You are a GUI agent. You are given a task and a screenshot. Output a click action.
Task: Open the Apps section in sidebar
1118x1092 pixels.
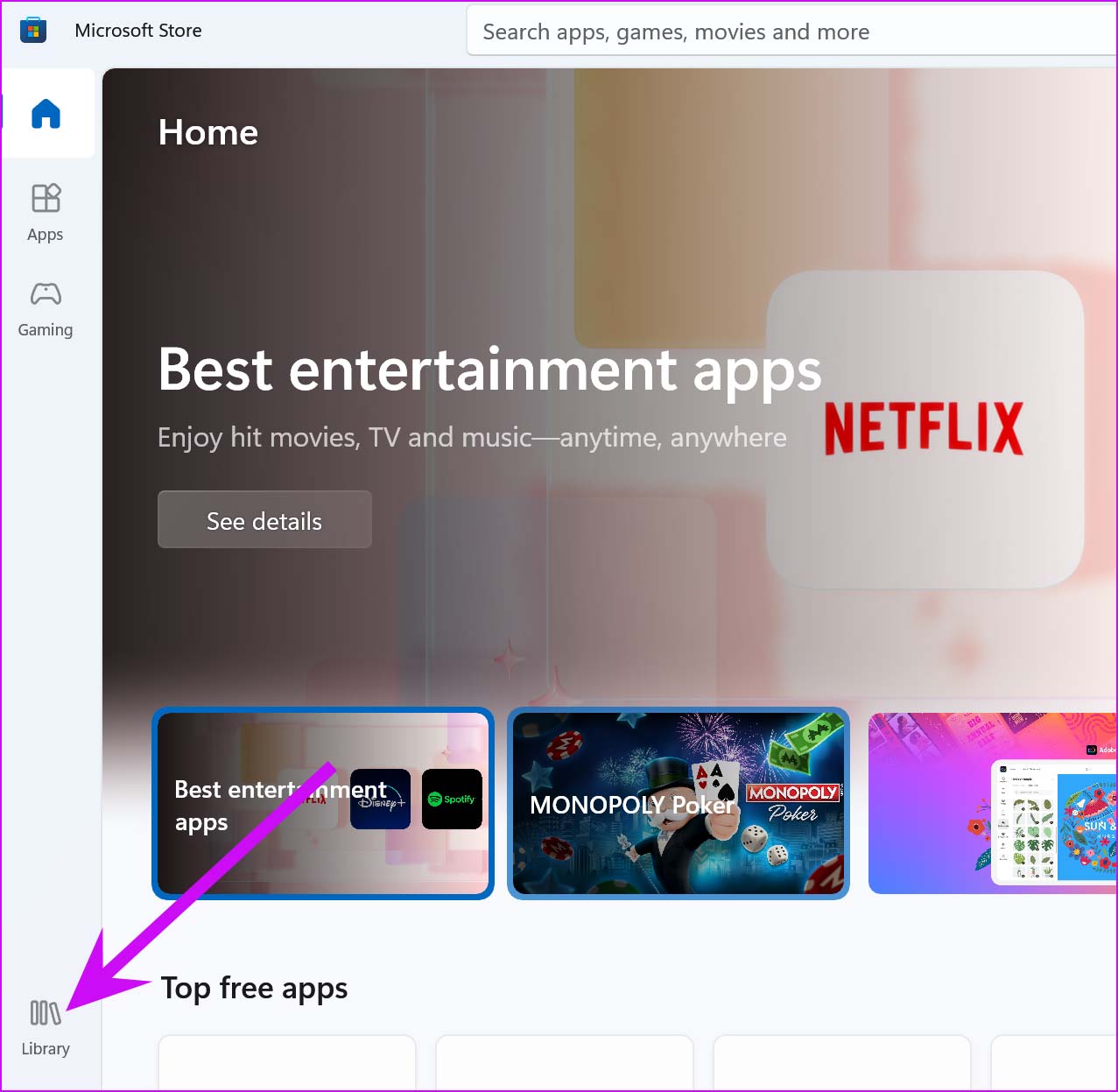46,212
